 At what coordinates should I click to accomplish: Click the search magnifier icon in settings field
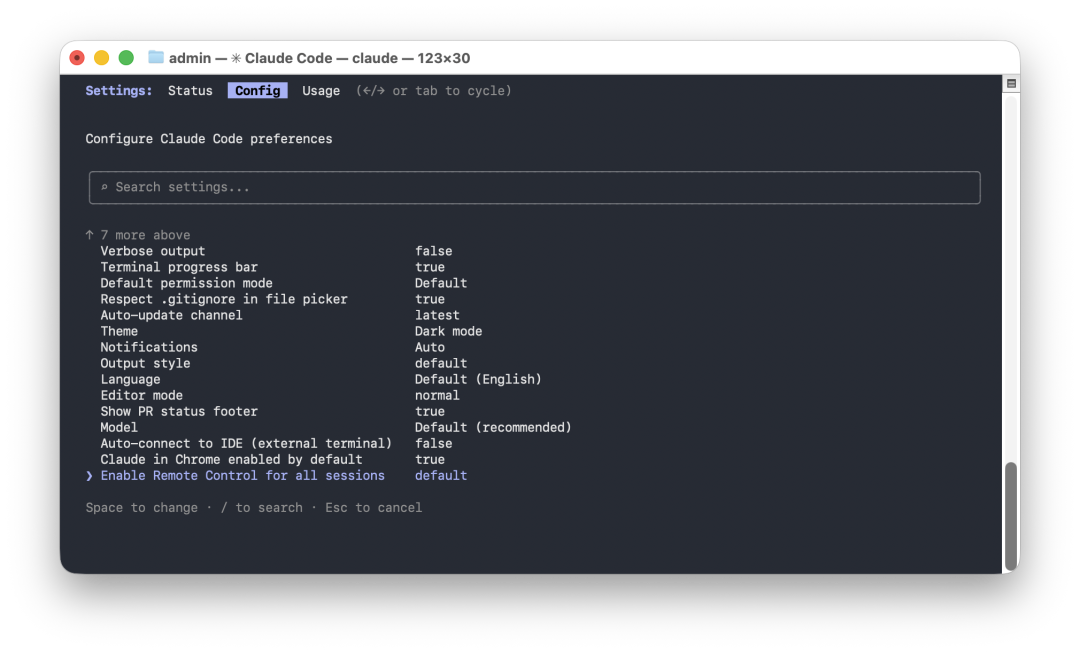click(x=105, y=187)
